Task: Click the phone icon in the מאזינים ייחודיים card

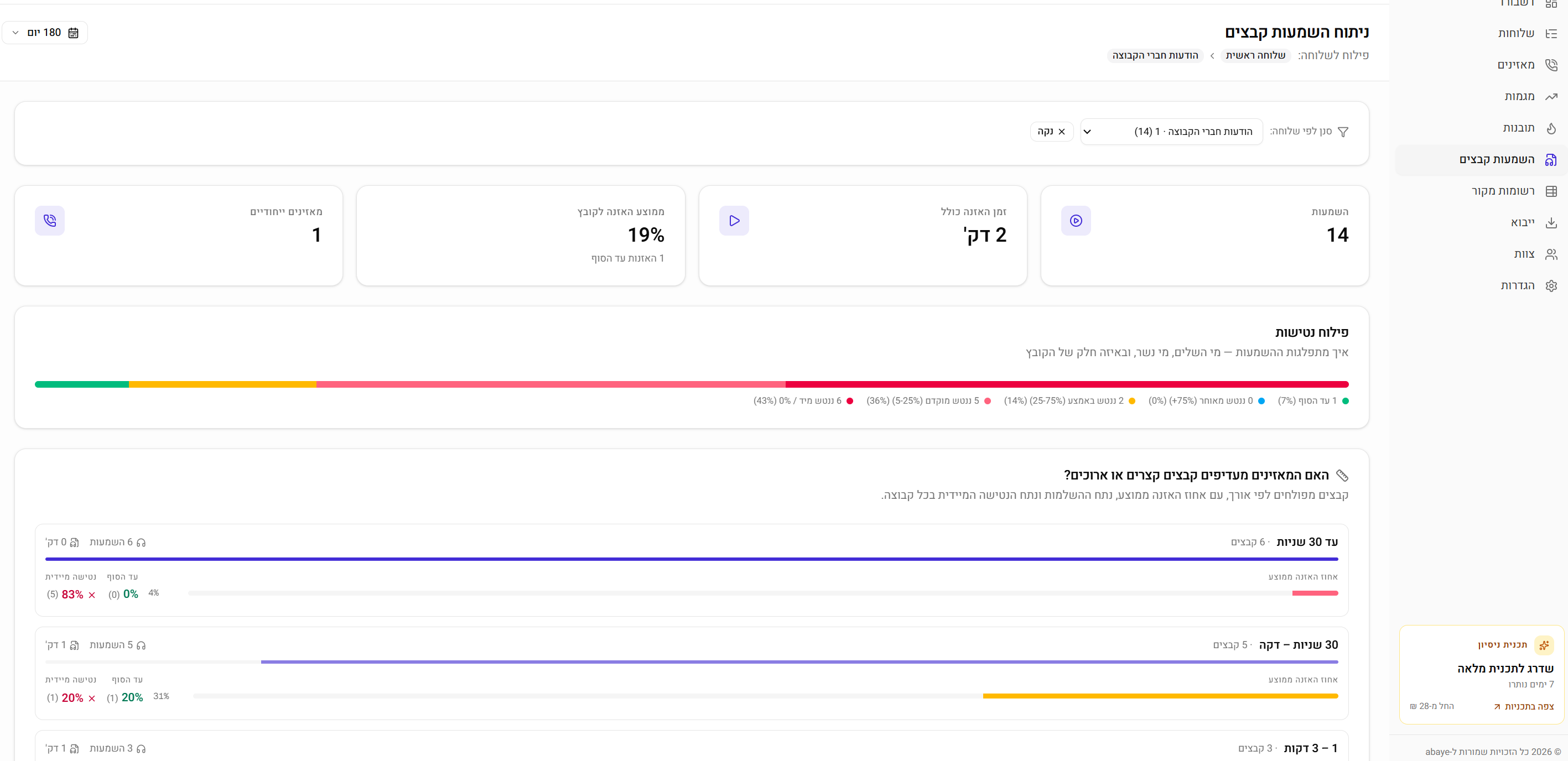Action: [50, 220]
